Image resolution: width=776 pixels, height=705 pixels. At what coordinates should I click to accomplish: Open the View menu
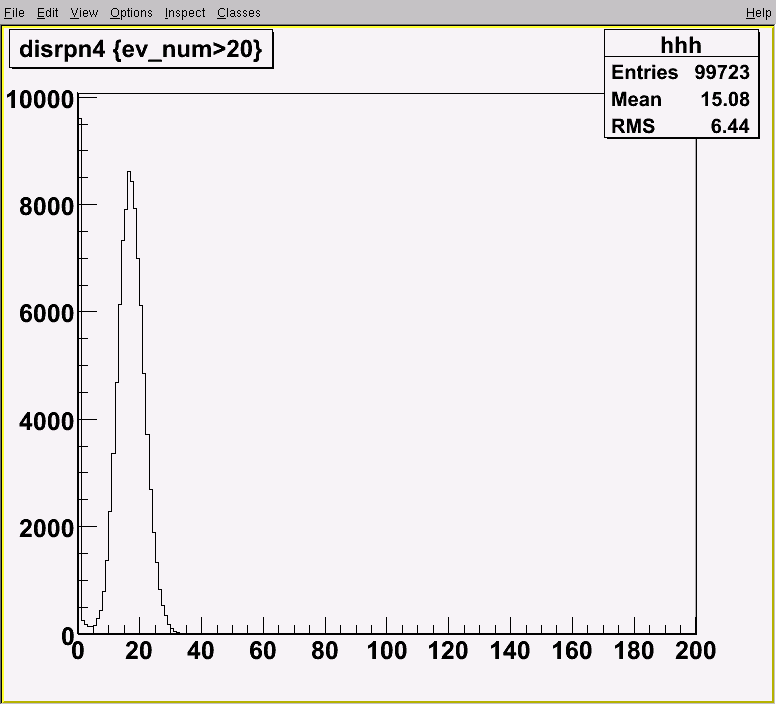[84, 13]
